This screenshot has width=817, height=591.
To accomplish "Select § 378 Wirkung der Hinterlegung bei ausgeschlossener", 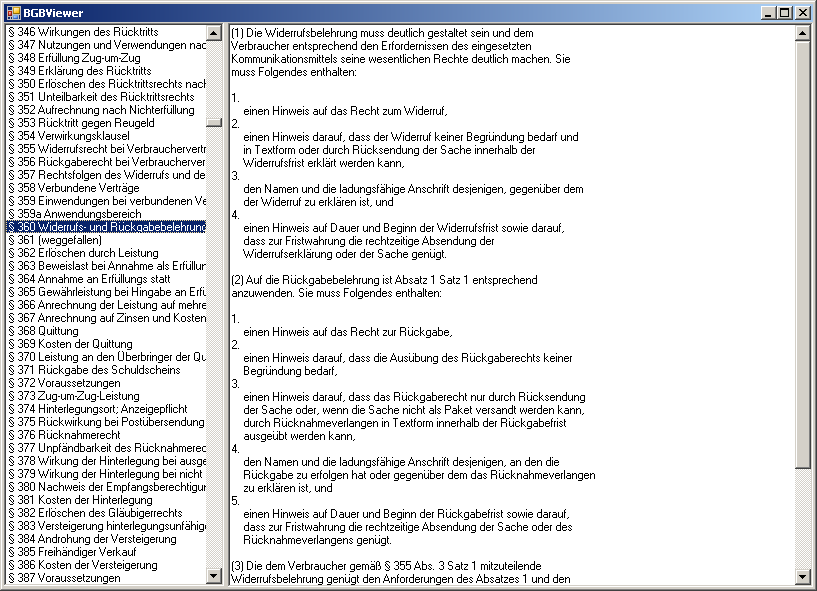I will click(106, 462).
